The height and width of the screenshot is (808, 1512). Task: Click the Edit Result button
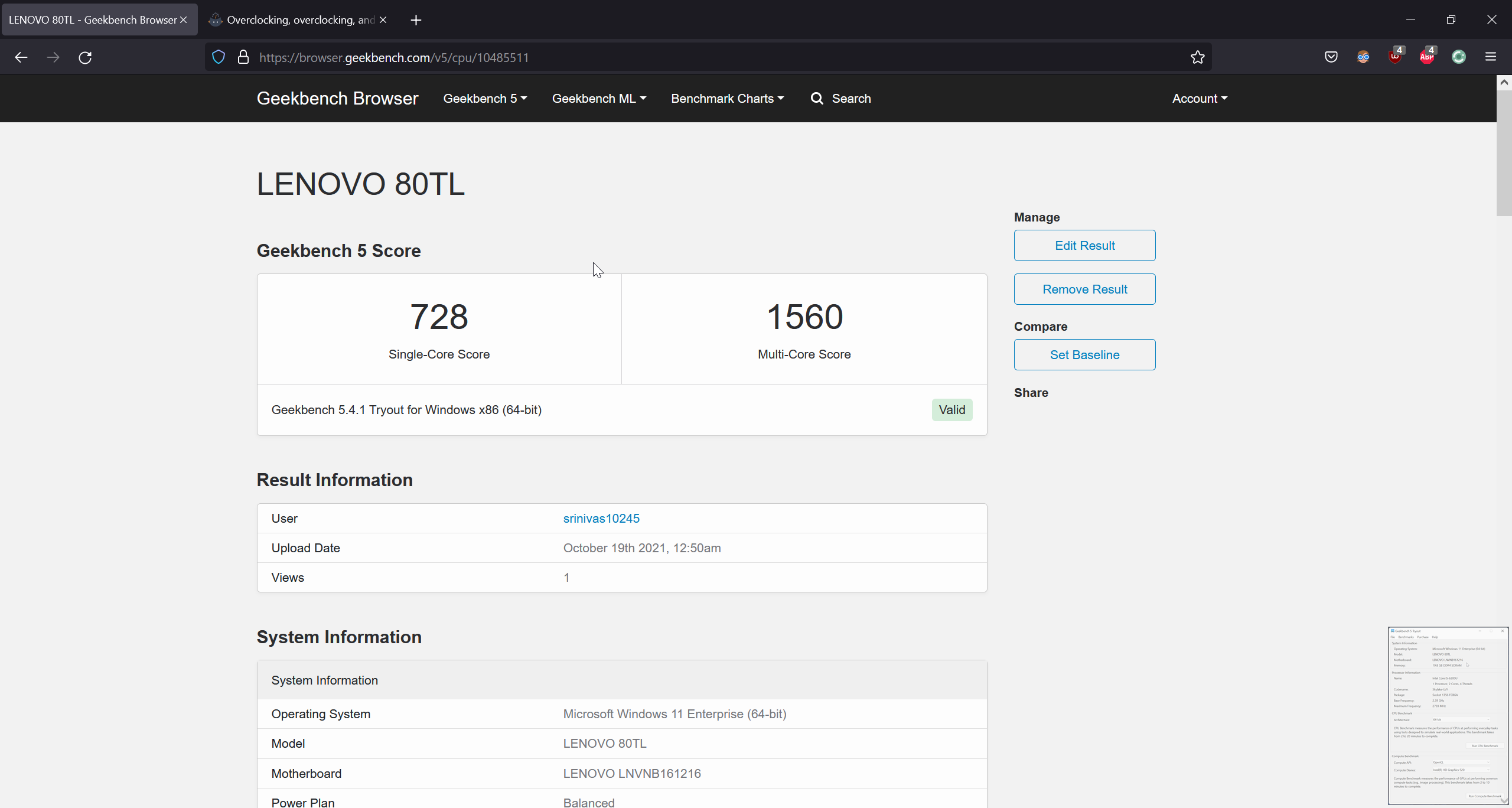pos(1084,246)
